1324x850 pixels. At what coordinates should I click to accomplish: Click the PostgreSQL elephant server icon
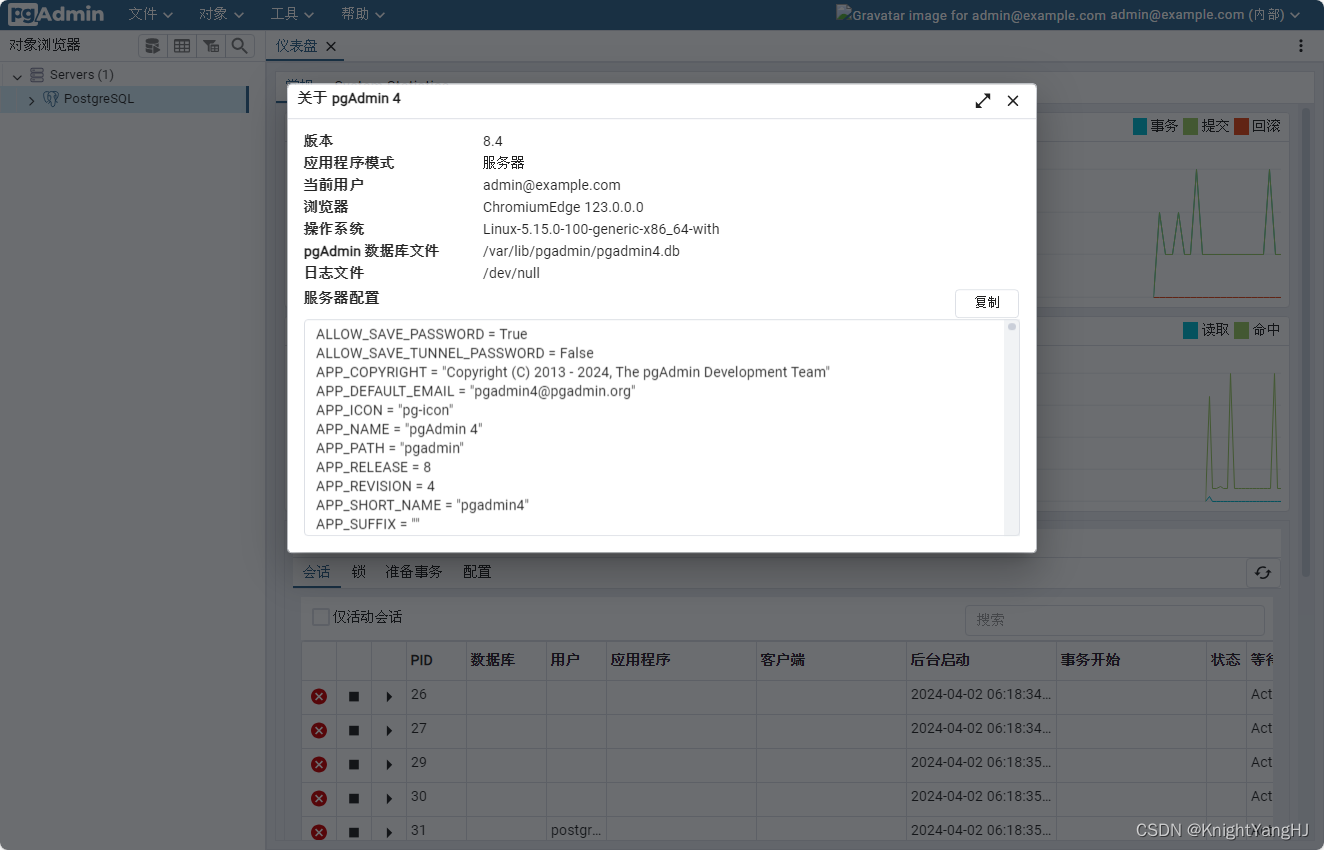click(51, 99)
